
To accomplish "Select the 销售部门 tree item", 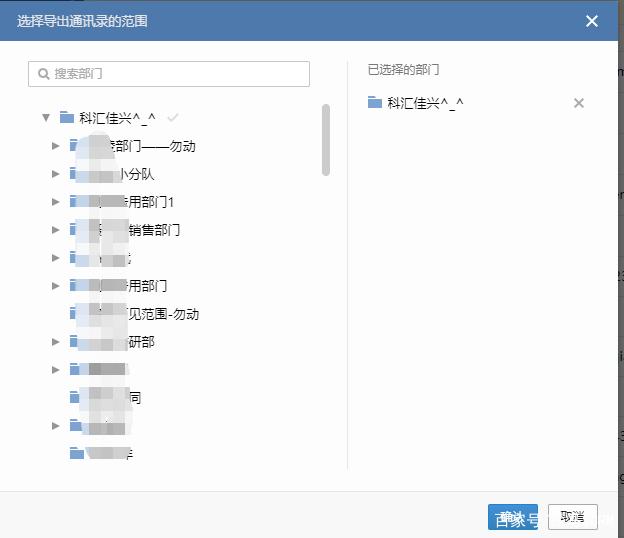I will [x=125, y=230].
